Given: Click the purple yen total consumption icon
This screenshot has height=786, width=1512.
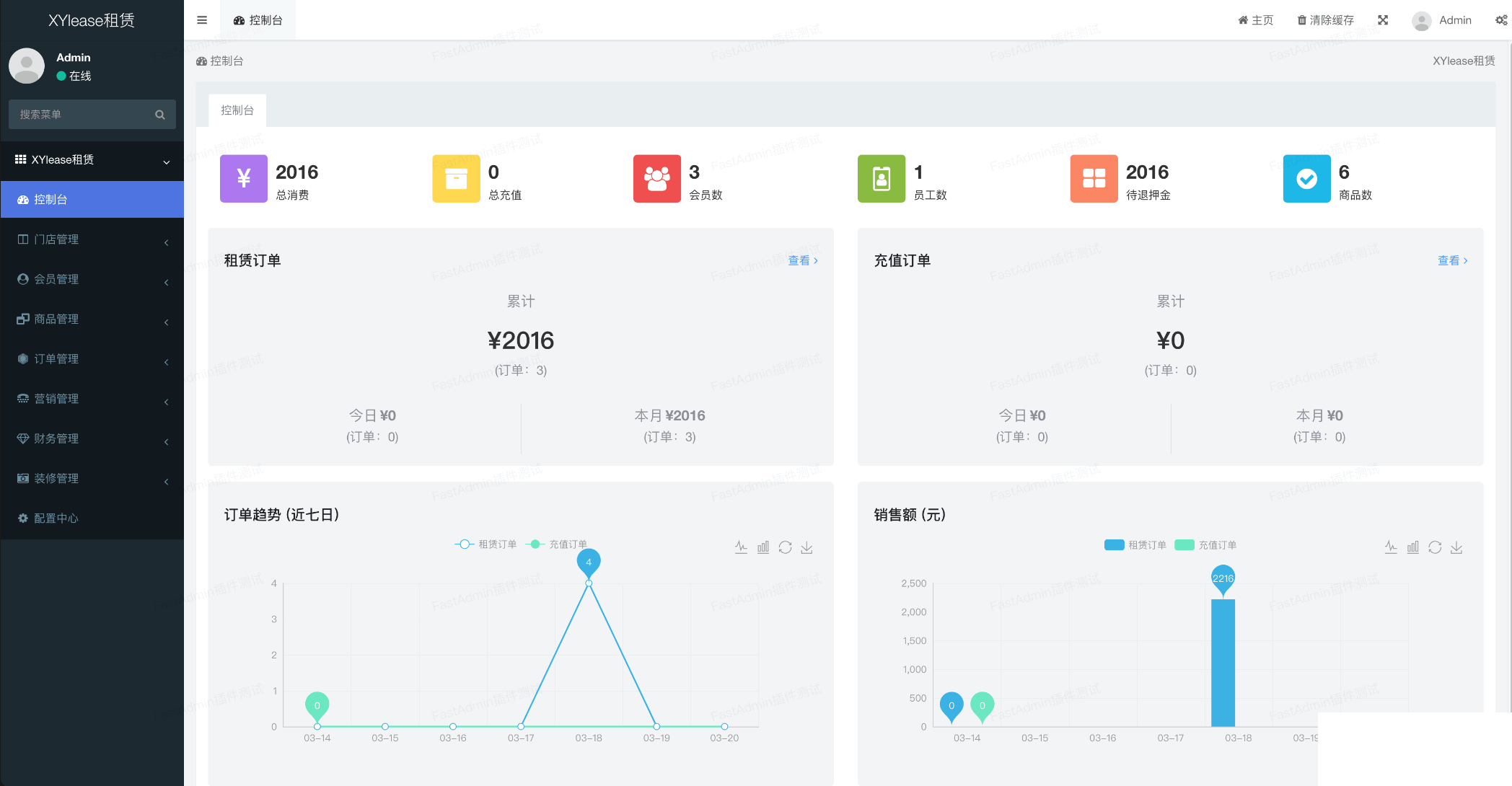Looking at the screenshot, I should pyautogui.click(x=244, y=178).
